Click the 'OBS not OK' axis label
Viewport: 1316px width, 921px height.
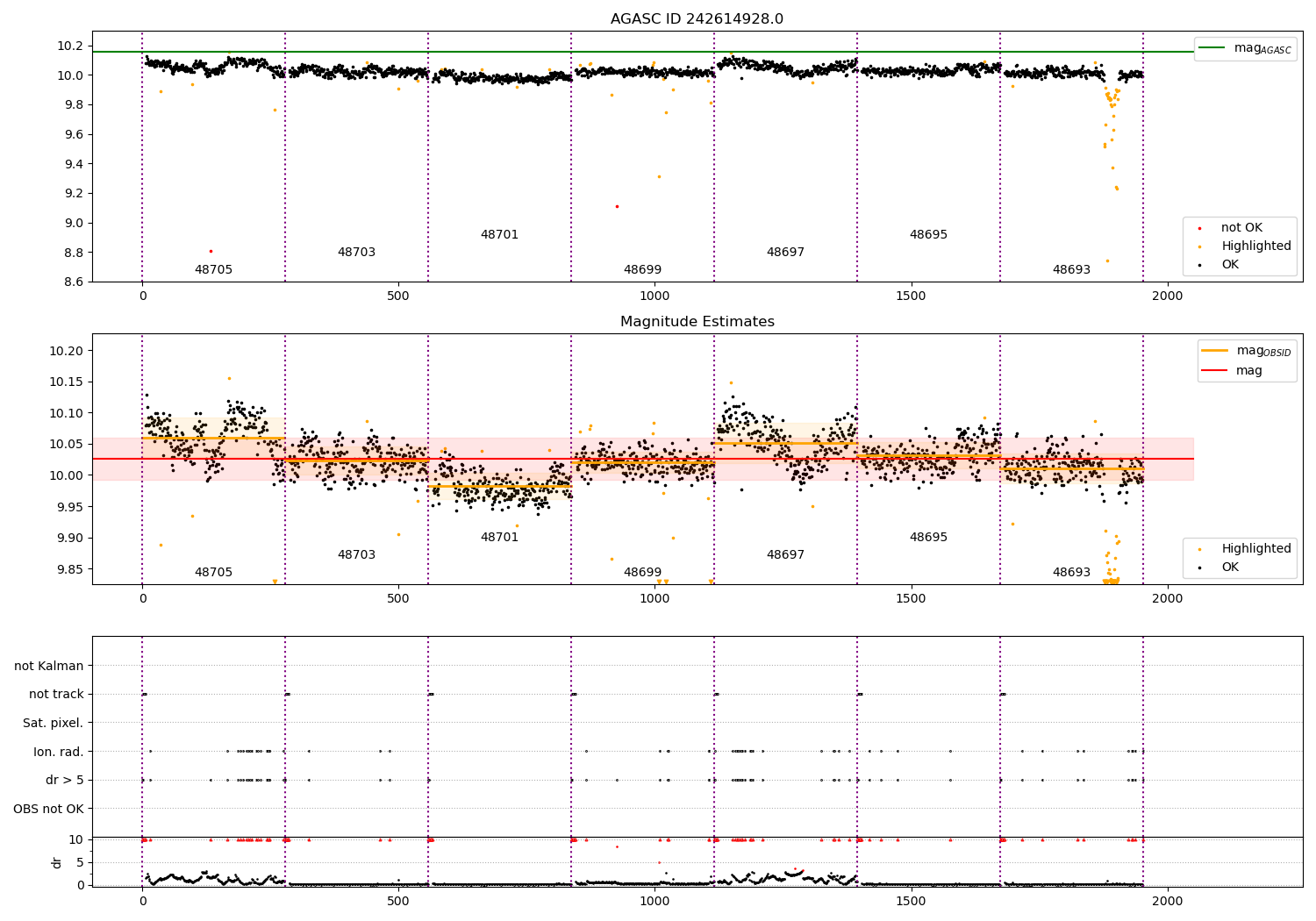49,809
